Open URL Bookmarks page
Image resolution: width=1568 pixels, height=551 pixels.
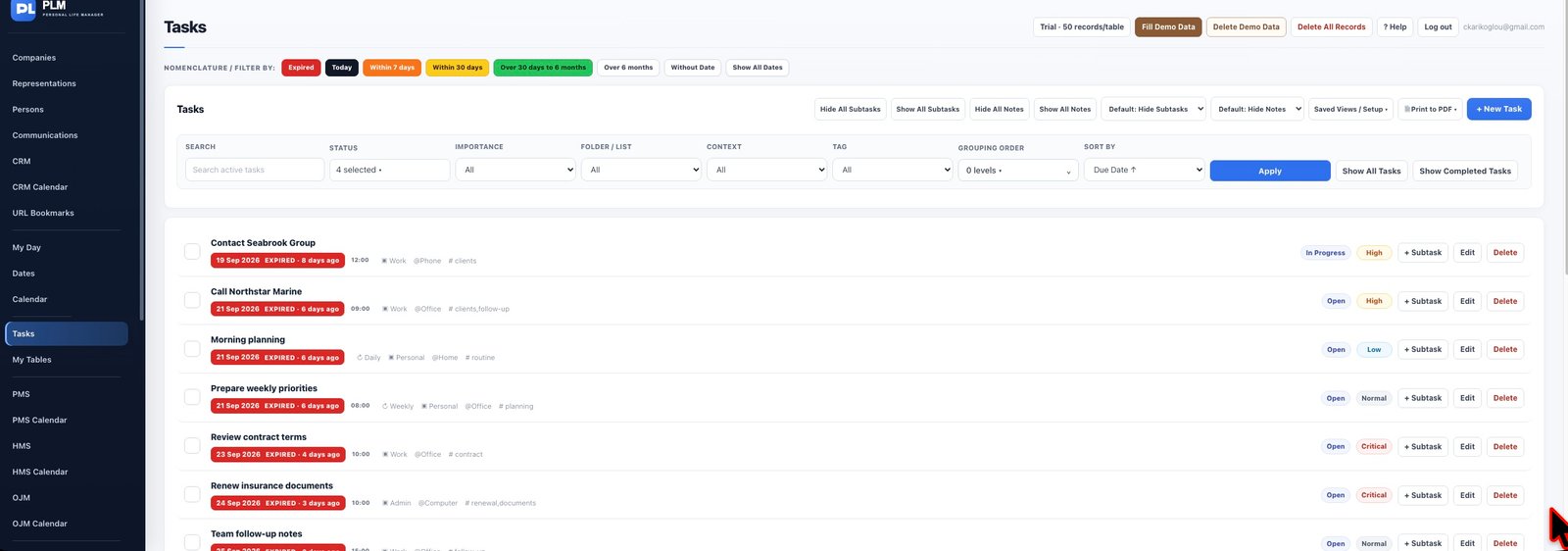[x=43, y=213]
